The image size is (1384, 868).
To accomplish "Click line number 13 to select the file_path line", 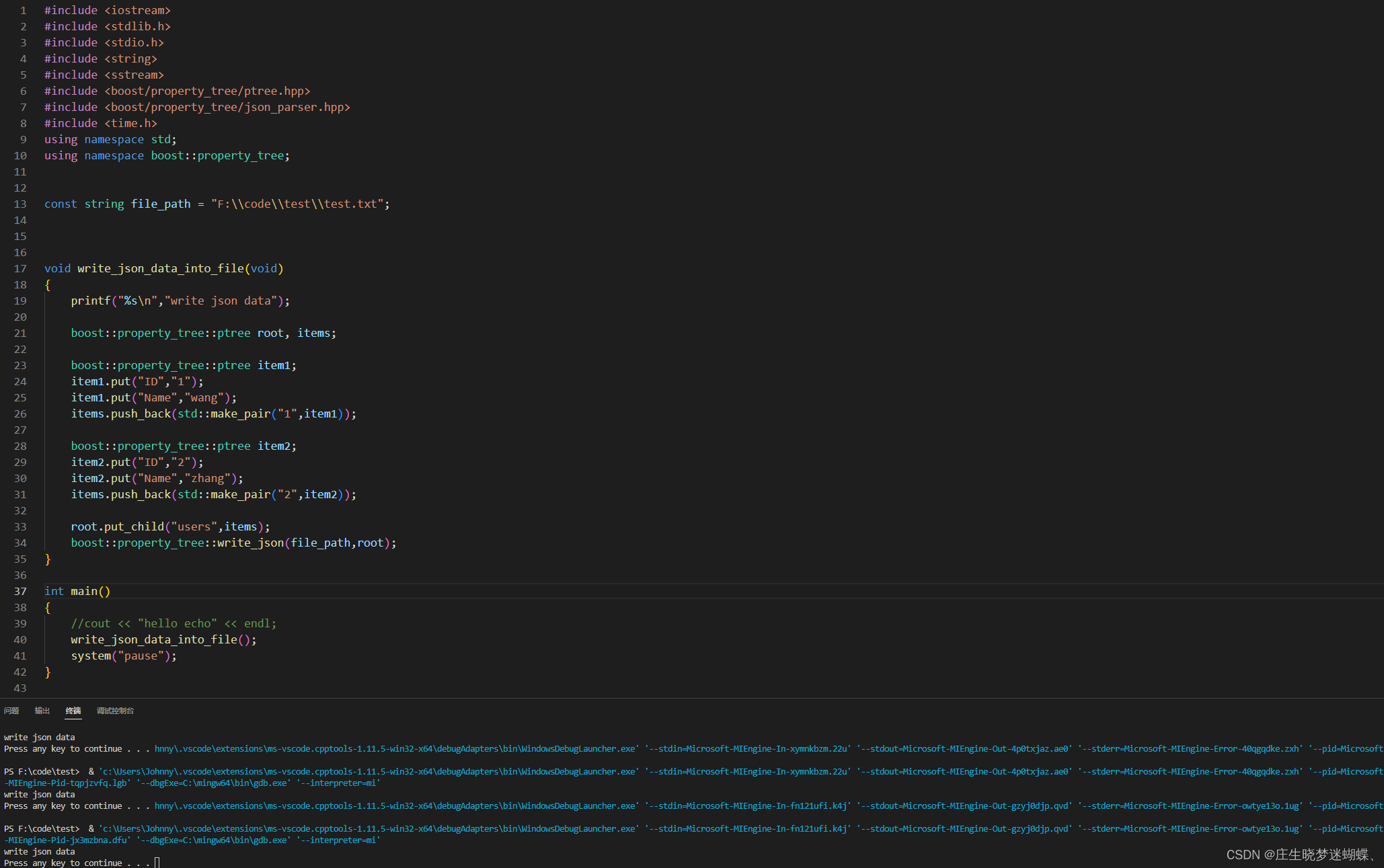I will (20, 204).
